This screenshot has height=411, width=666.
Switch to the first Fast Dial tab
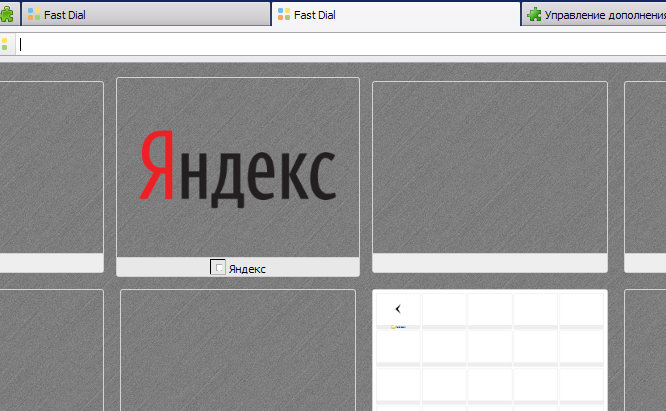[x=146, y=14]
